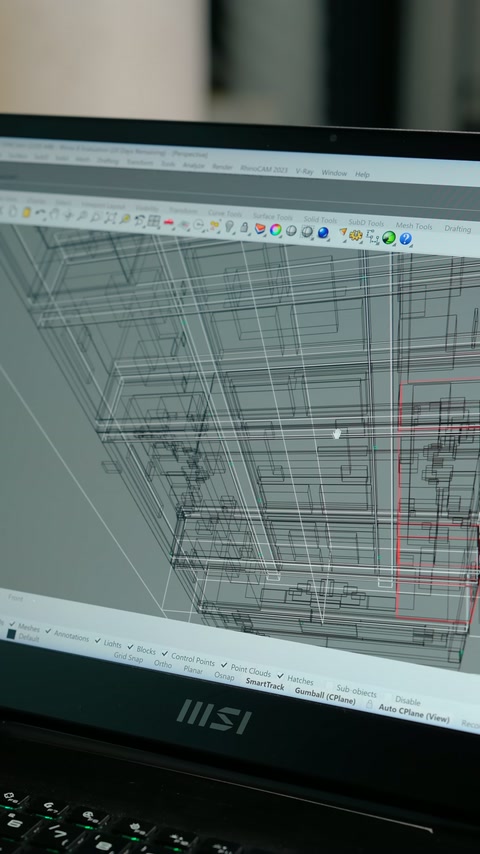
Task: Click the Undo View Change icon
Action: (x=140, y=220)
